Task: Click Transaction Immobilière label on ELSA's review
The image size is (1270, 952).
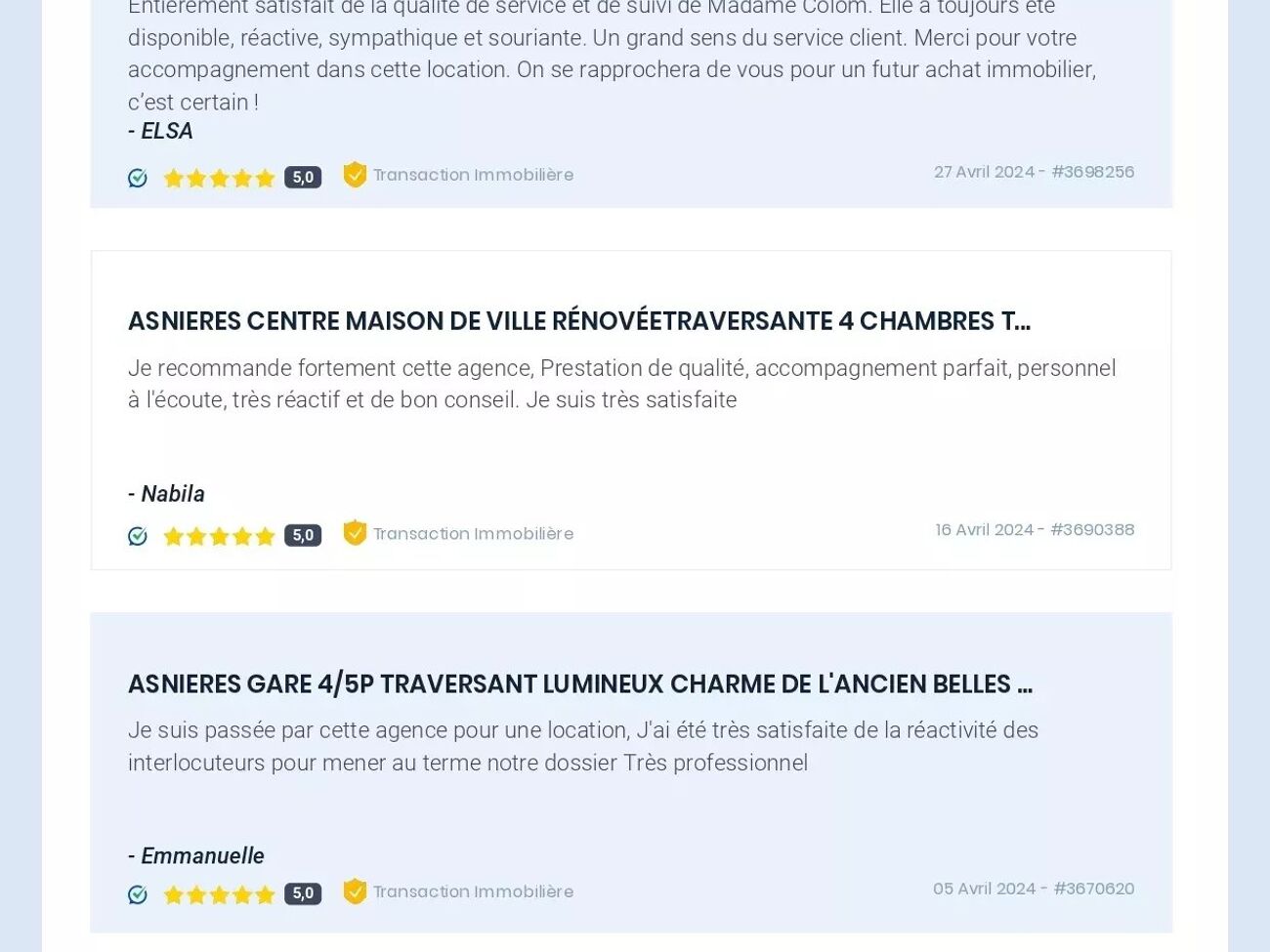Action: (474, 176)
